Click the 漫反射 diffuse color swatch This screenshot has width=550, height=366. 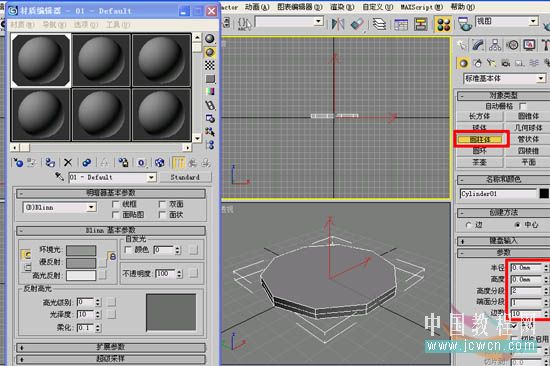click(x=81, y=263)
